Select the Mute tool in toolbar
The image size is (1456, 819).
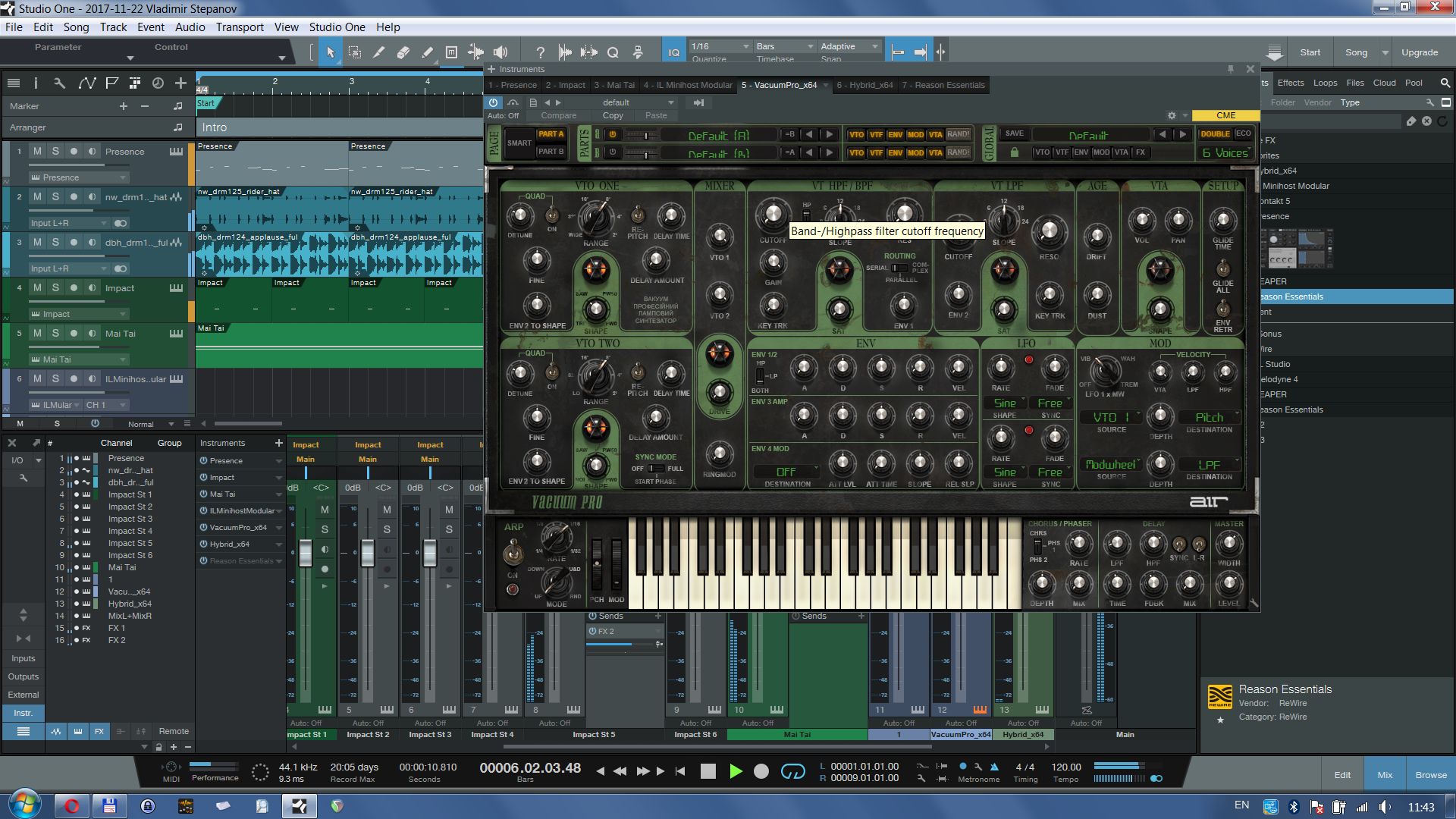pos(451,52)
